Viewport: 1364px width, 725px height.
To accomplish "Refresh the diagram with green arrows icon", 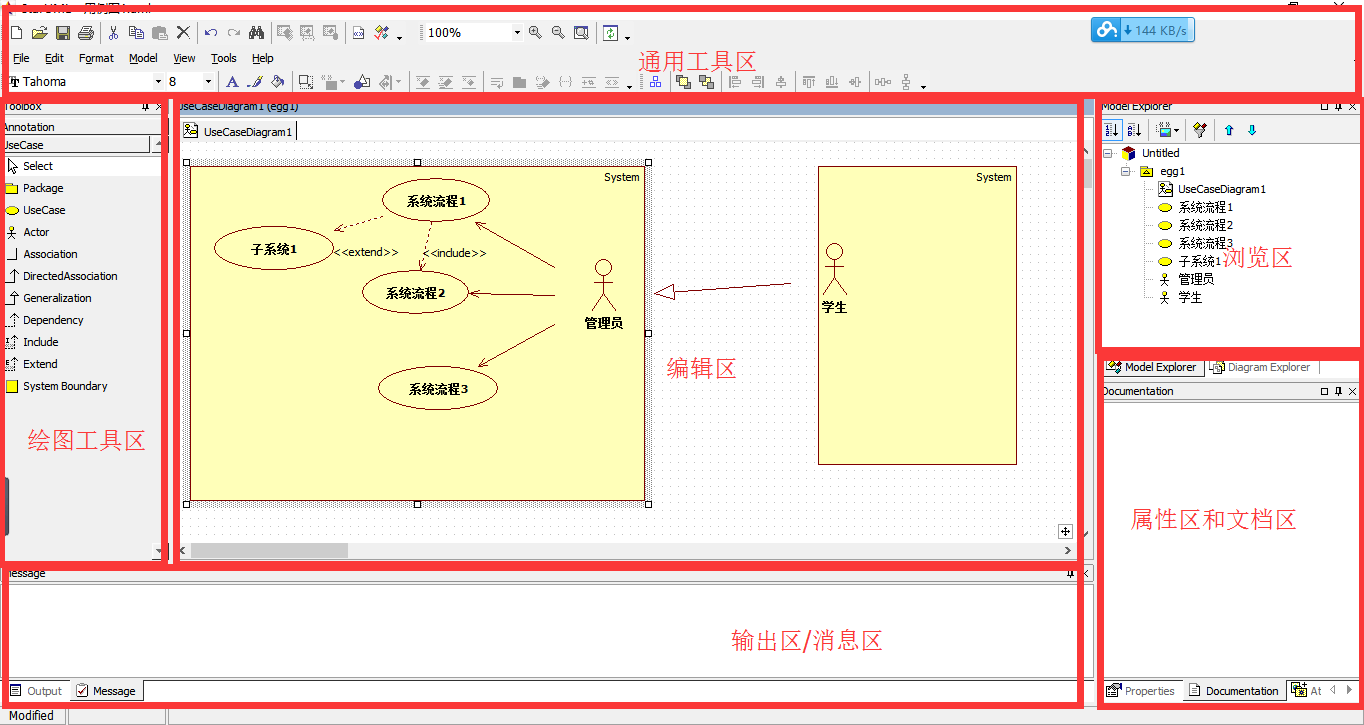I will tap(611, 33).
